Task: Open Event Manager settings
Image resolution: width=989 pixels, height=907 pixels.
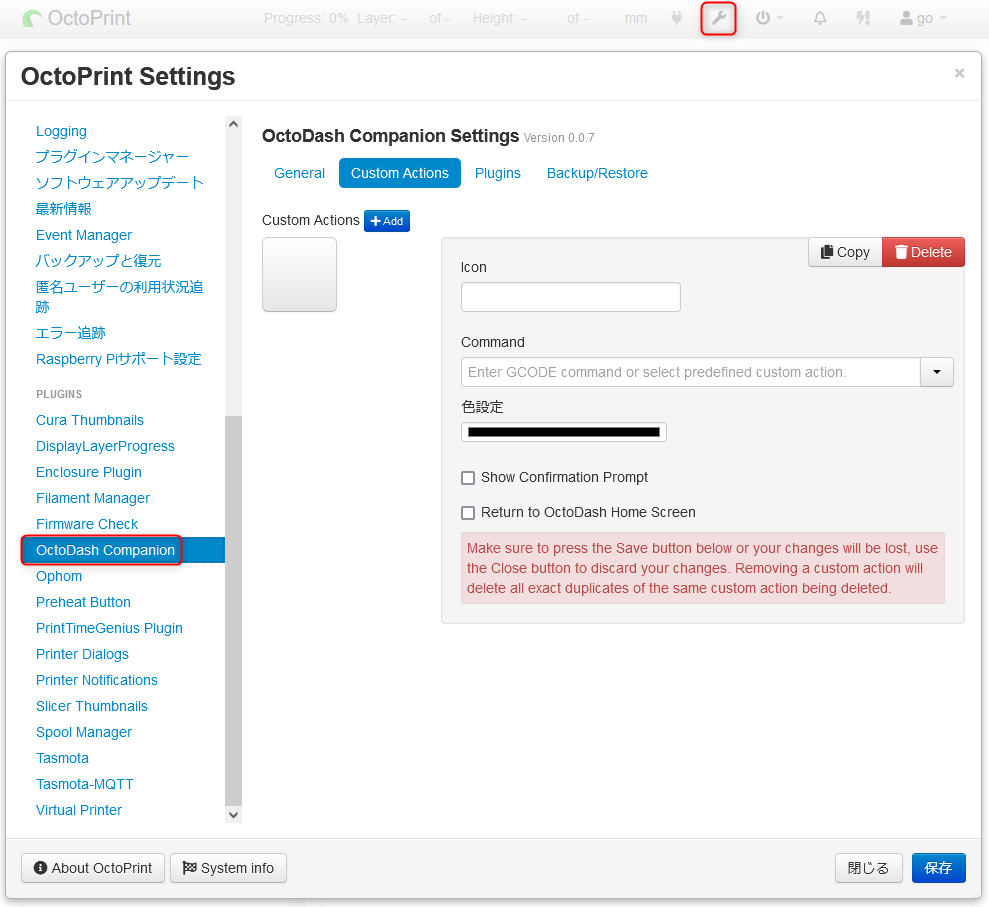Action: pyautogui.click(x=84, y=235)
